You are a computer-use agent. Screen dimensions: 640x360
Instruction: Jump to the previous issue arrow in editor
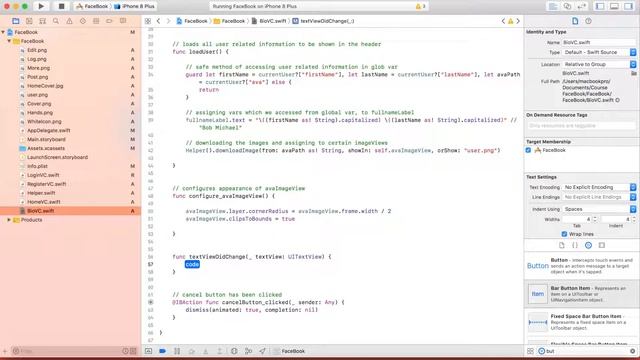tap(503, 21)
